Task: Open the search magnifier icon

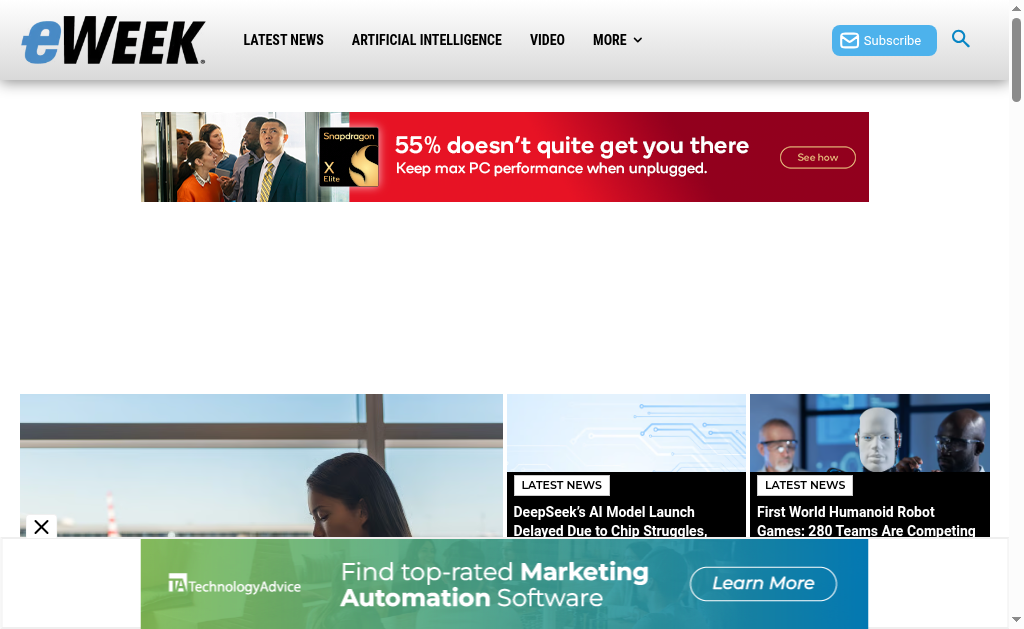Action: pos(960,39)
